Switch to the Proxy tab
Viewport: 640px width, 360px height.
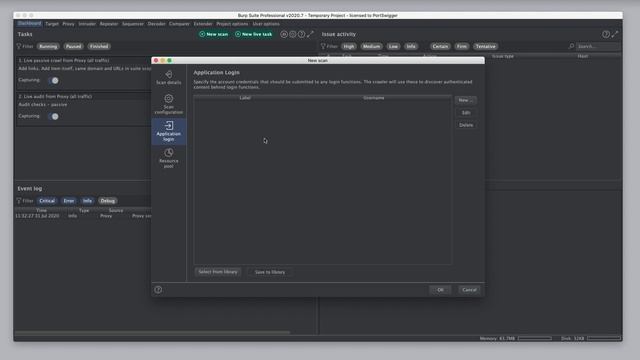coord(69,24)
